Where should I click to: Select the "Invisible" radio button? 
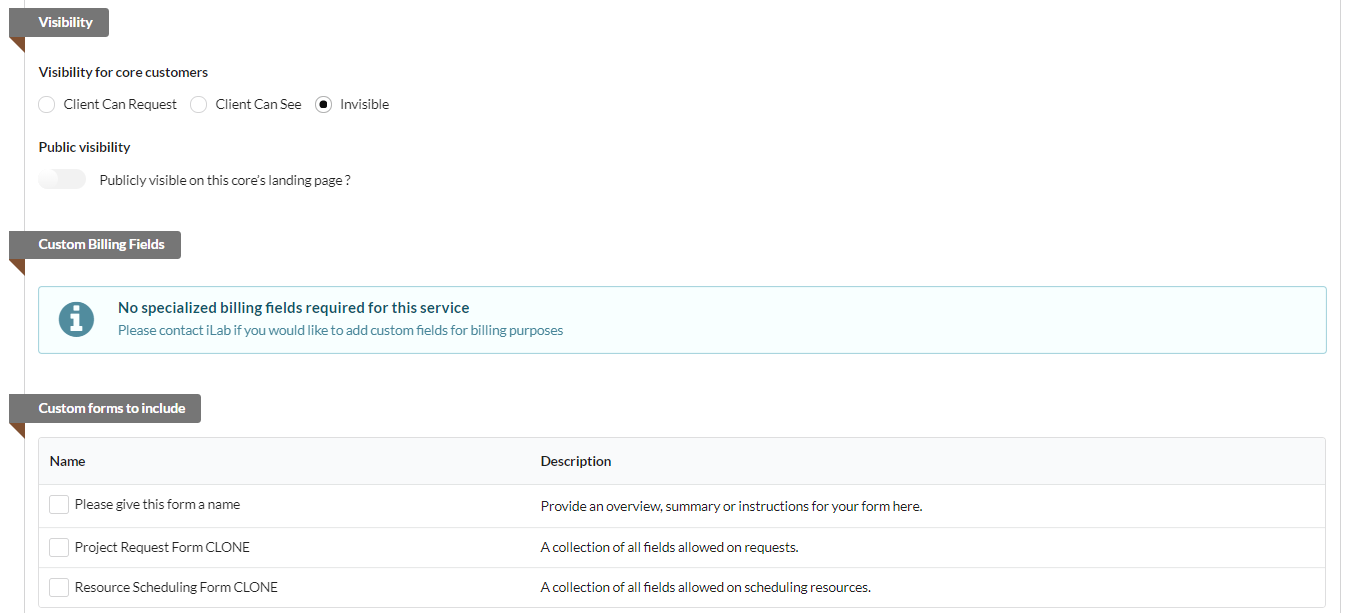pos(323,105)
